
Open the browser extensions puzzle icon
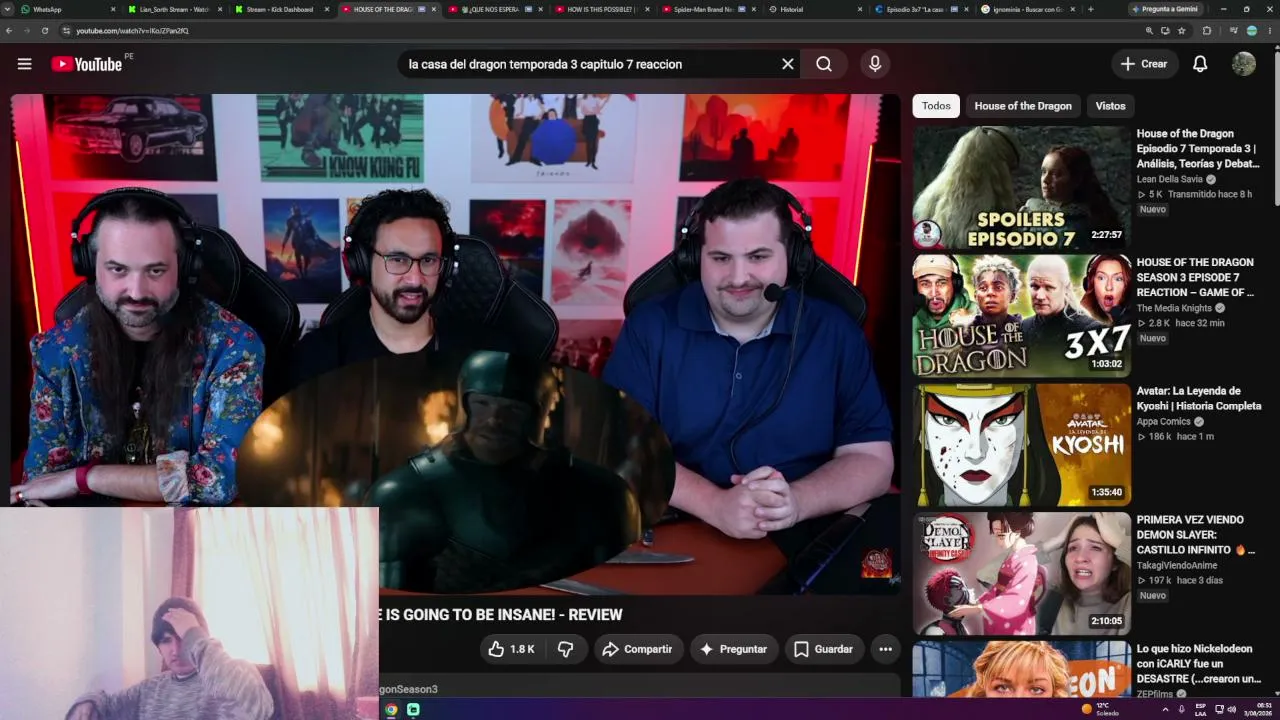click(x=1207, y=31)
